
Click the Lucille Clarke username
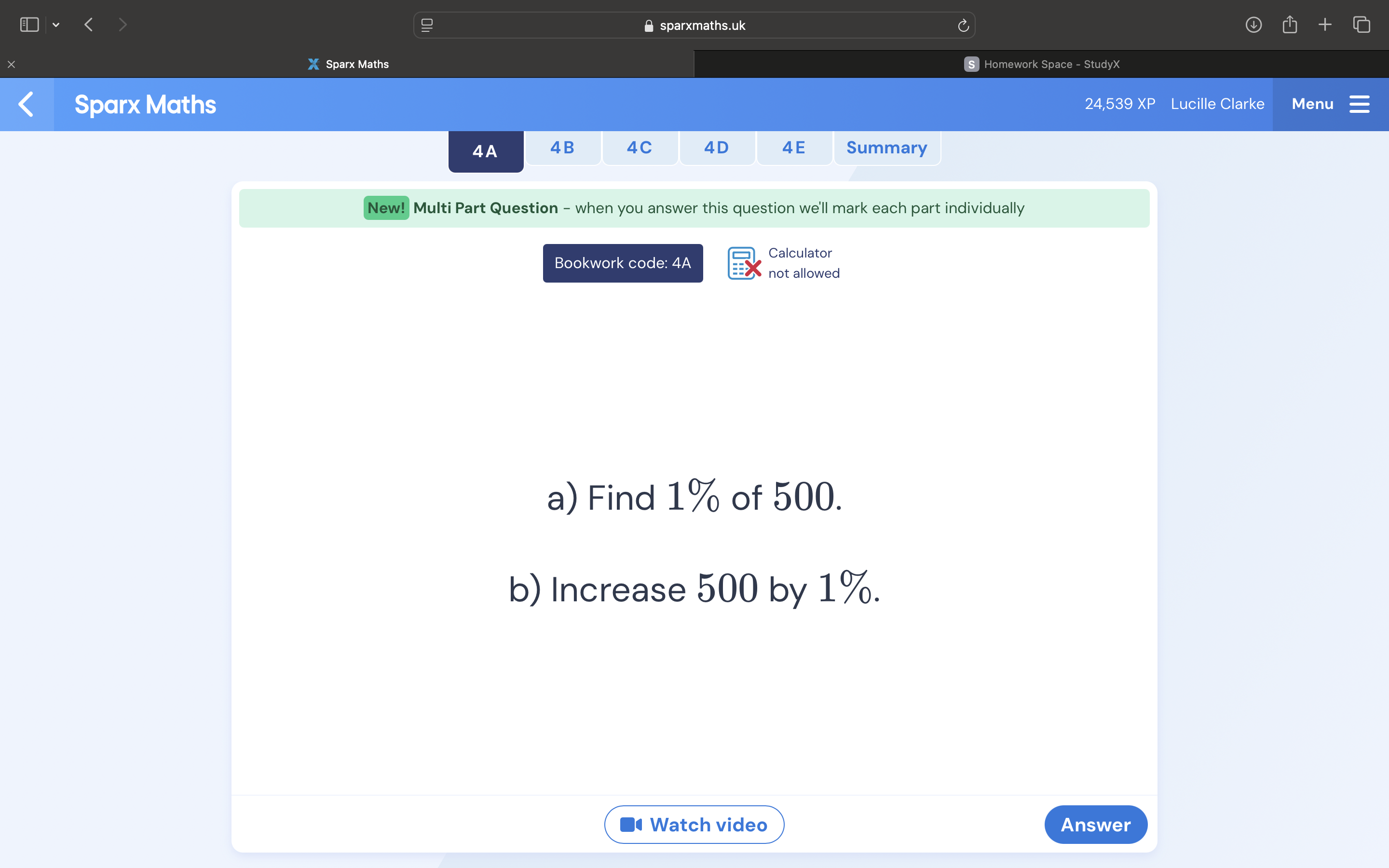[x=1217, y=104]
